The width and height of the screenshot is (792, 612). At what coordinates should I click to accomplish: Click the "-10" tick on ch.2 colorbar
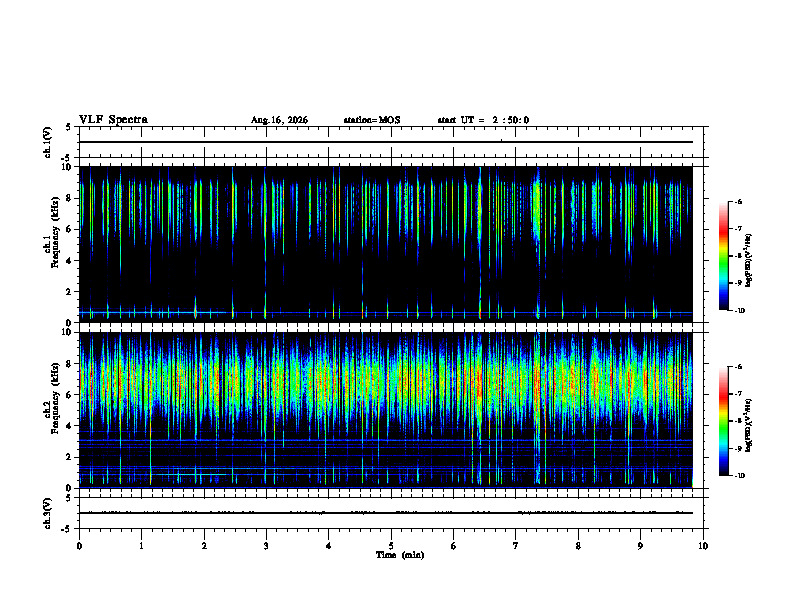click(x=740, y=476)
